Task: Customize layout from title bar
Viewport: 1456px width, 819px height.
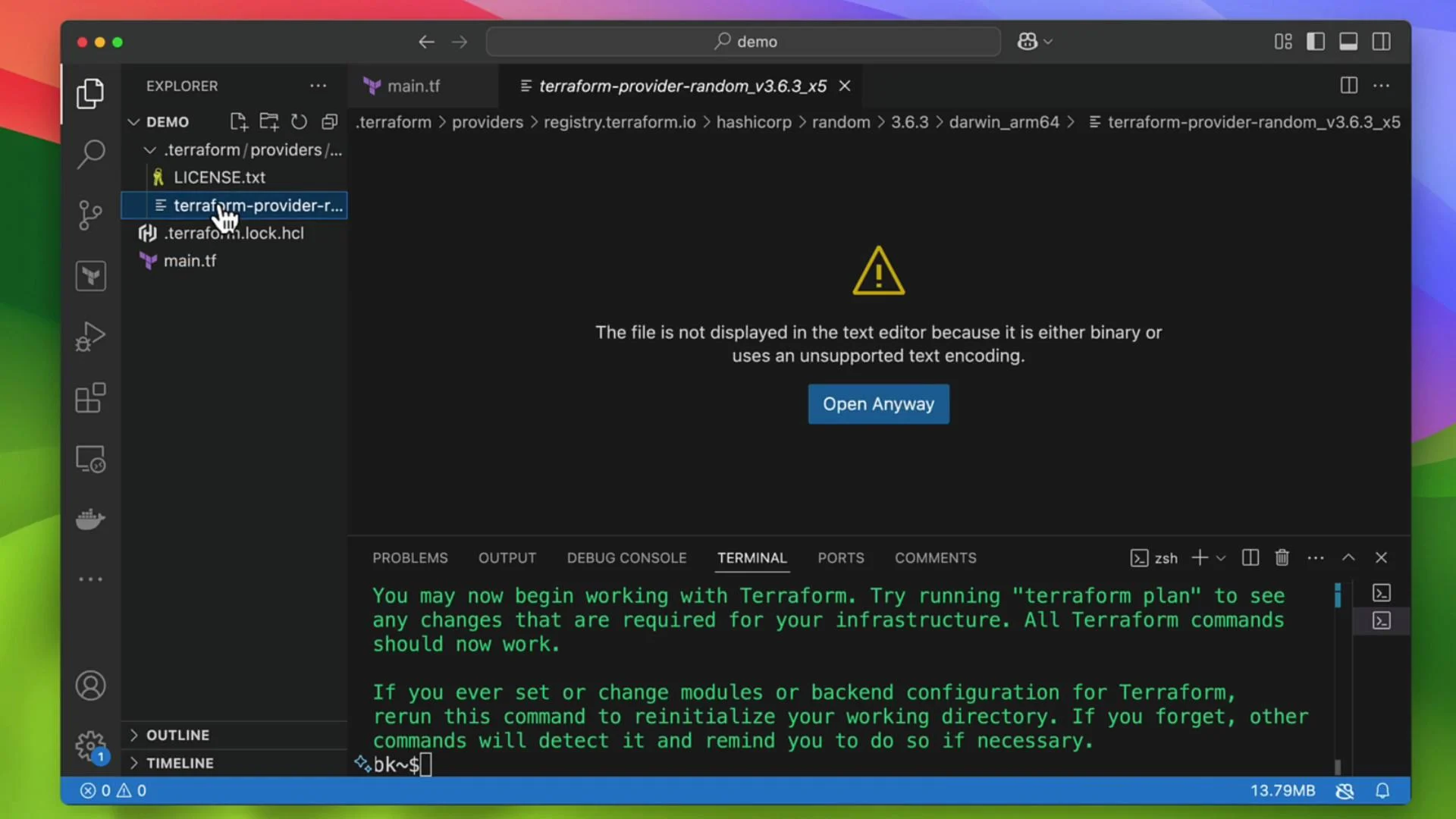Action: (1283, 42)
